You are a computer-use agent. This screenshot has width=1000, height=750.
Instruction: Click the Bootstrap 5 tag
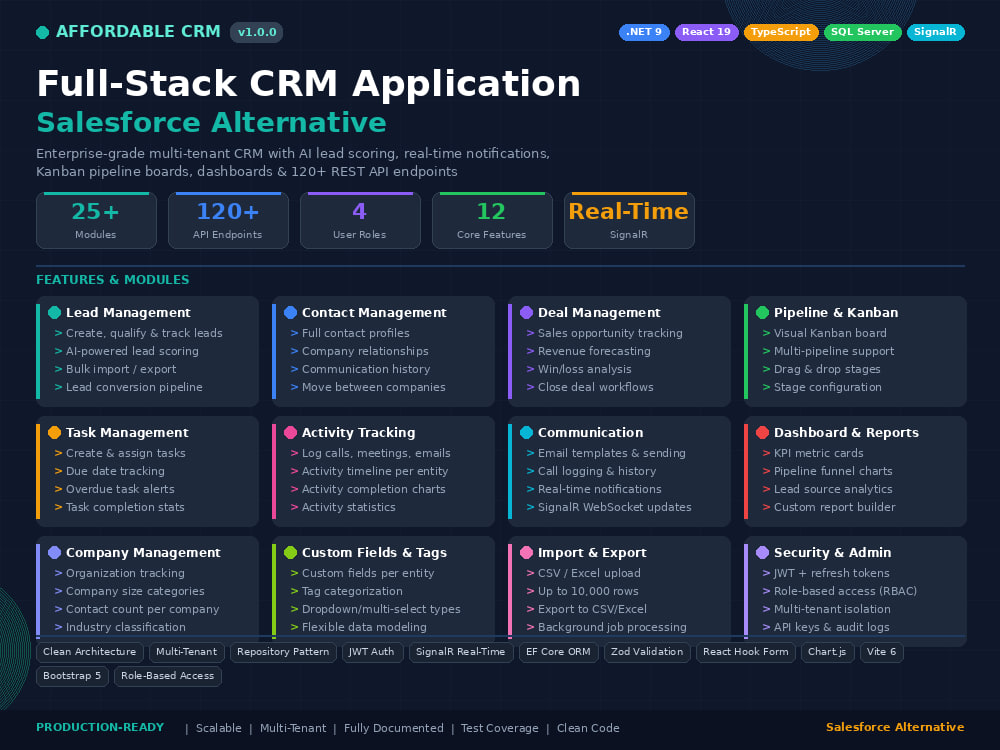(x=72, y=676)
